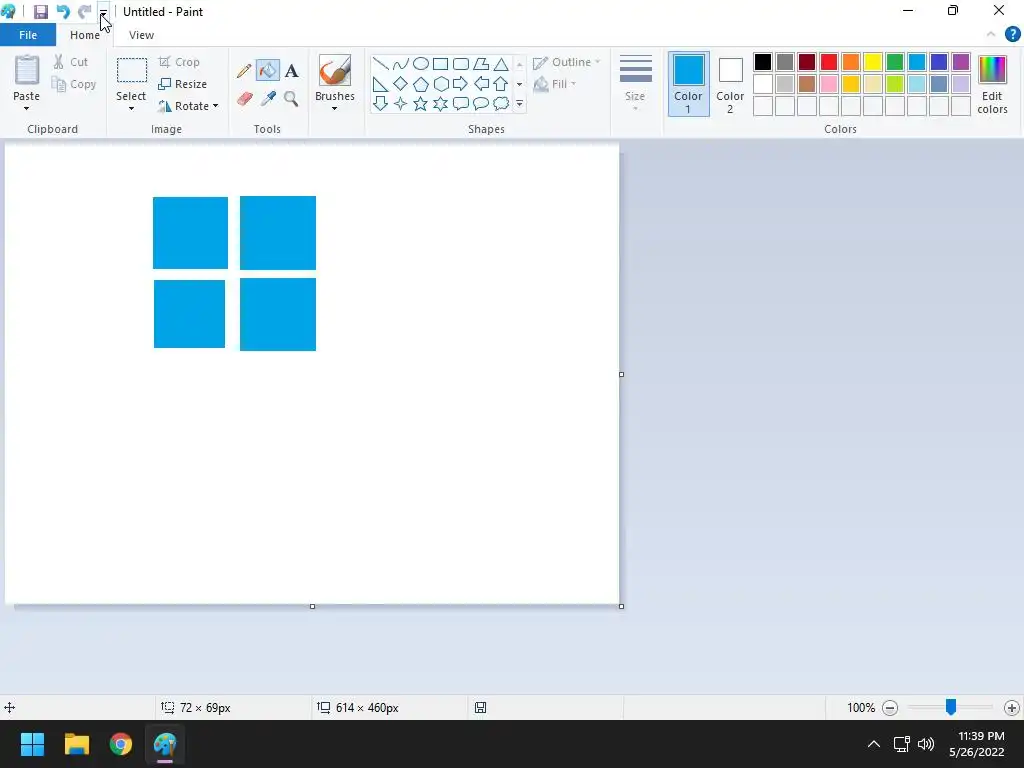Open the Paint Help question mark
This screenshot has width=1024, height=768.
coord(1012,35)
